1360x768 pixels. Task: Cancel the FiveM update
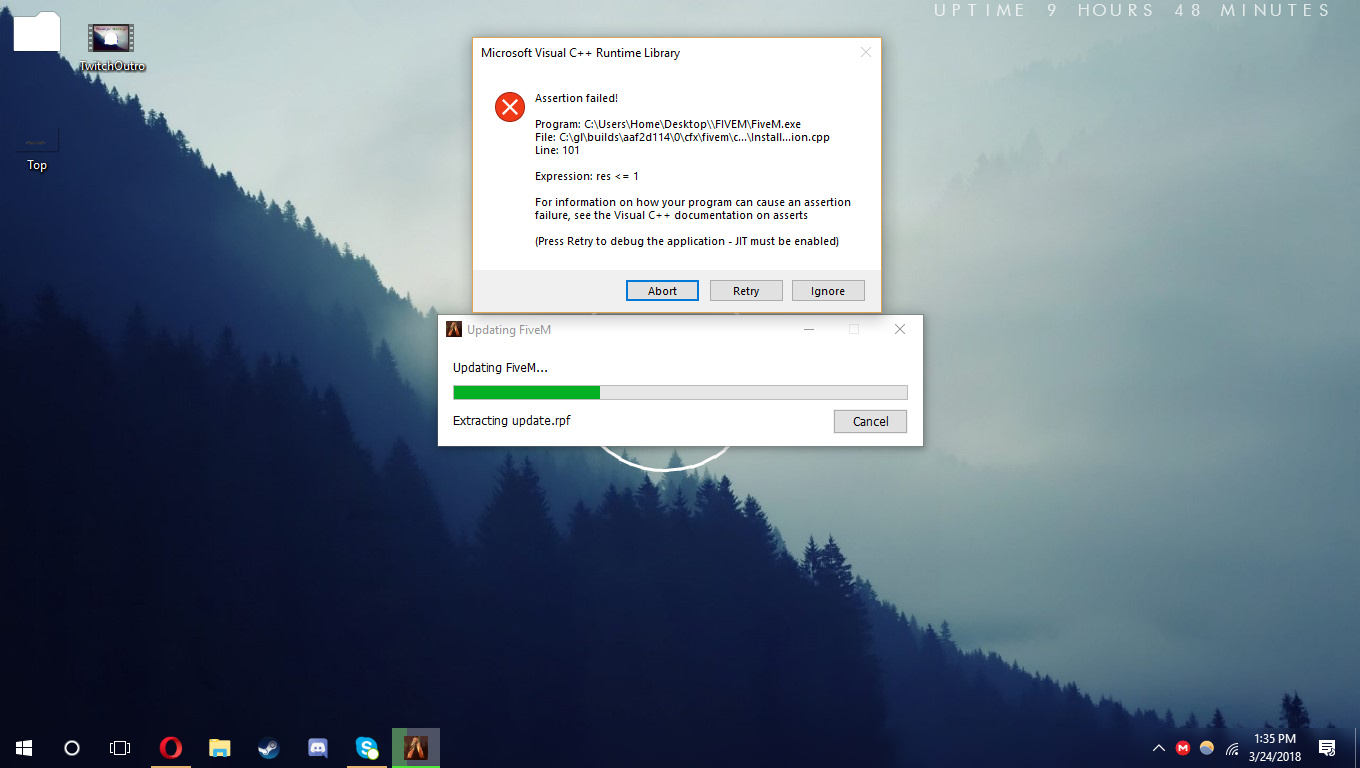click(870, 421)
